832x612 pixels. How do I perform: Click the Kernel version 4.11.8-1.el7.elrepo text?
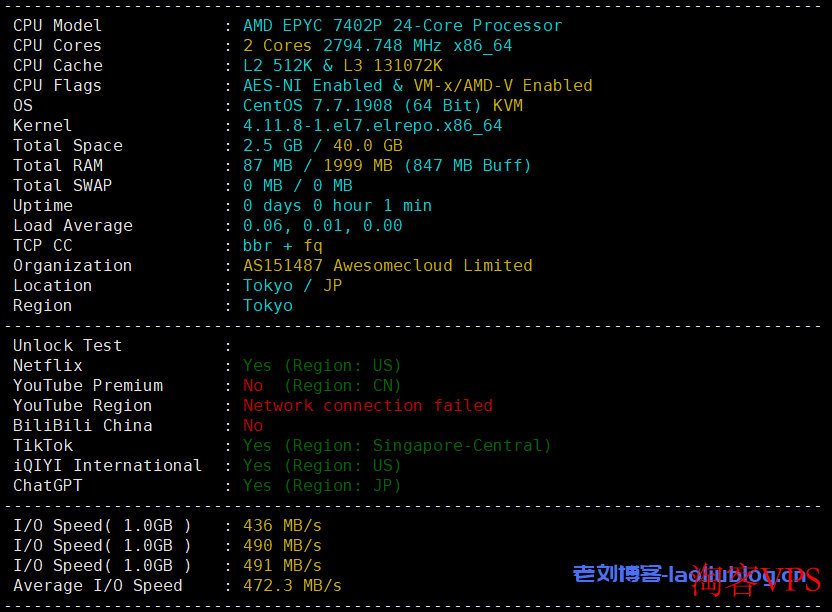coord(372,125)
